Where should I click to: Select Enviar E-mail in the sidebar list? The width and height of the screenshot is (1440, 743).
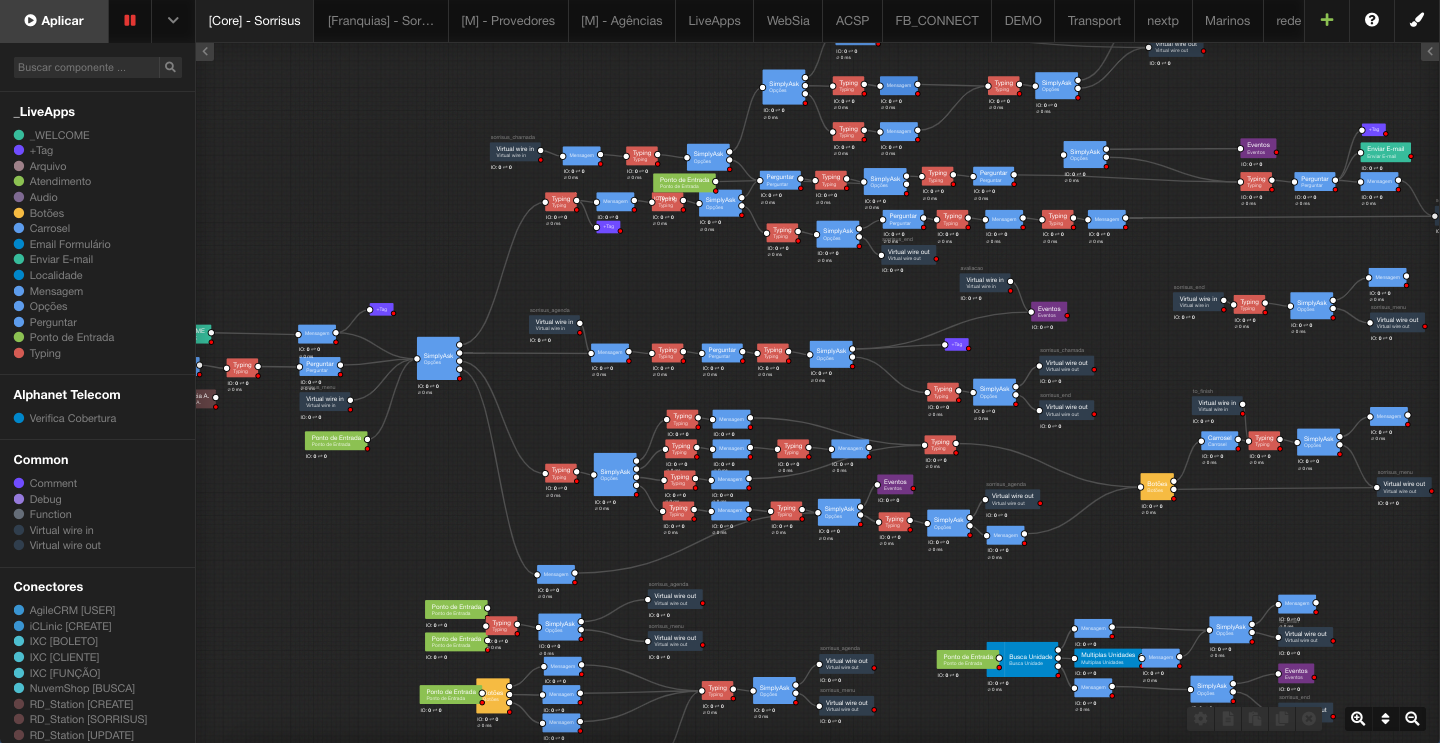coord(53,259)
